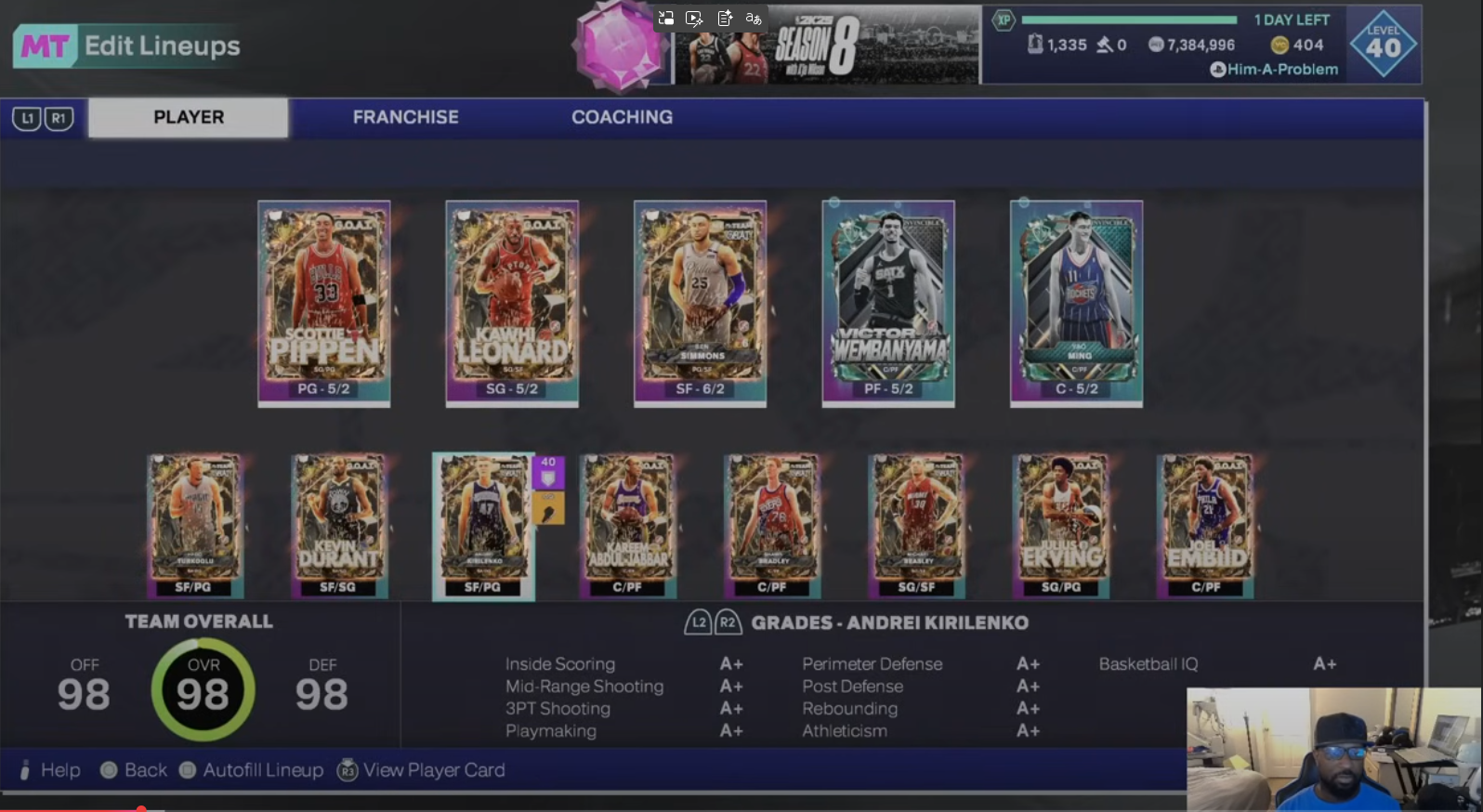This screenshot has height=812, width=1483.
Task: Click the XP hexagon icon
Action: point(1004,20)
